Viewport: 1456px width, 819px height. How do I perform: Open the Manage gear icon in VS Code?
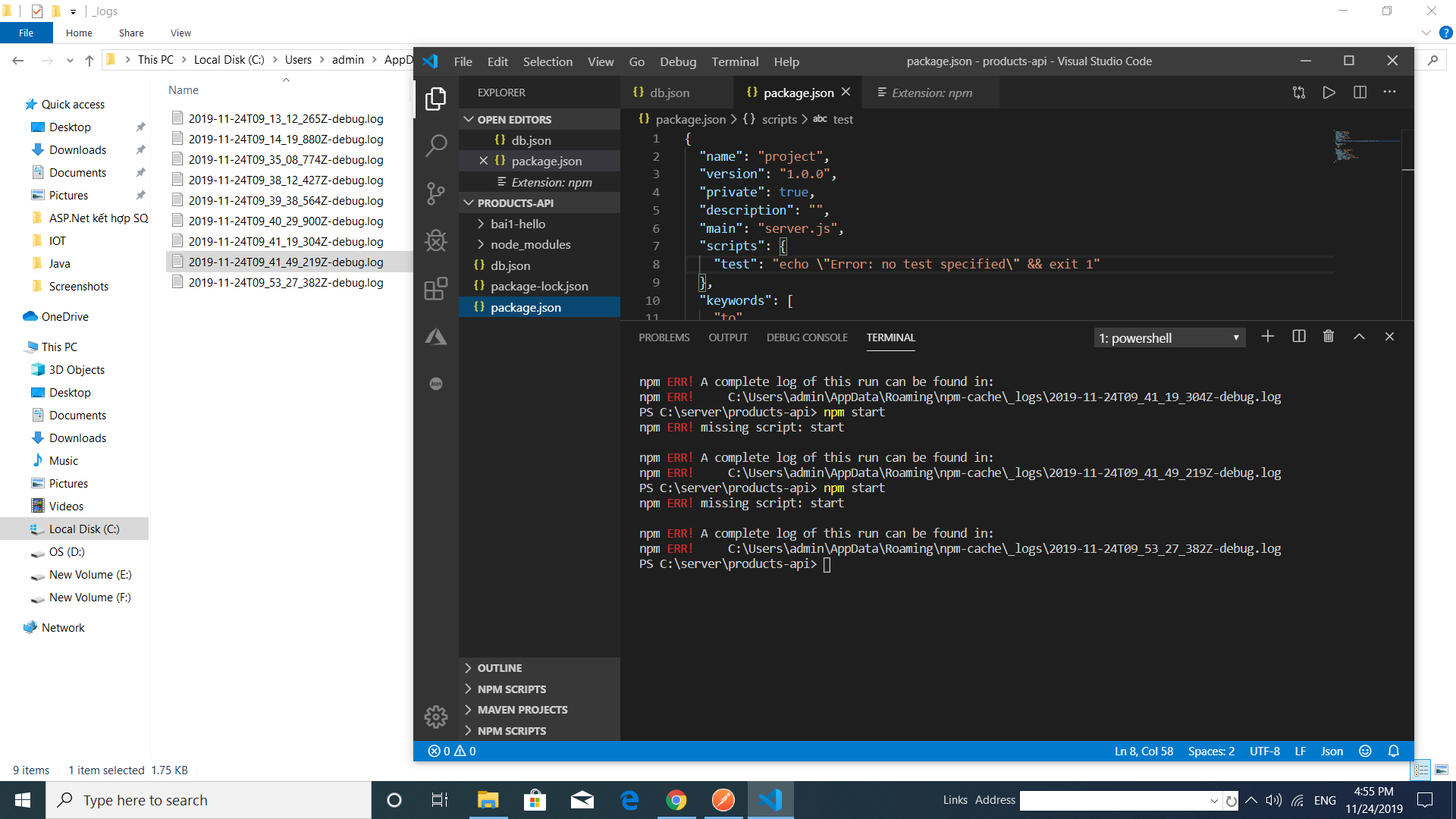435,717
